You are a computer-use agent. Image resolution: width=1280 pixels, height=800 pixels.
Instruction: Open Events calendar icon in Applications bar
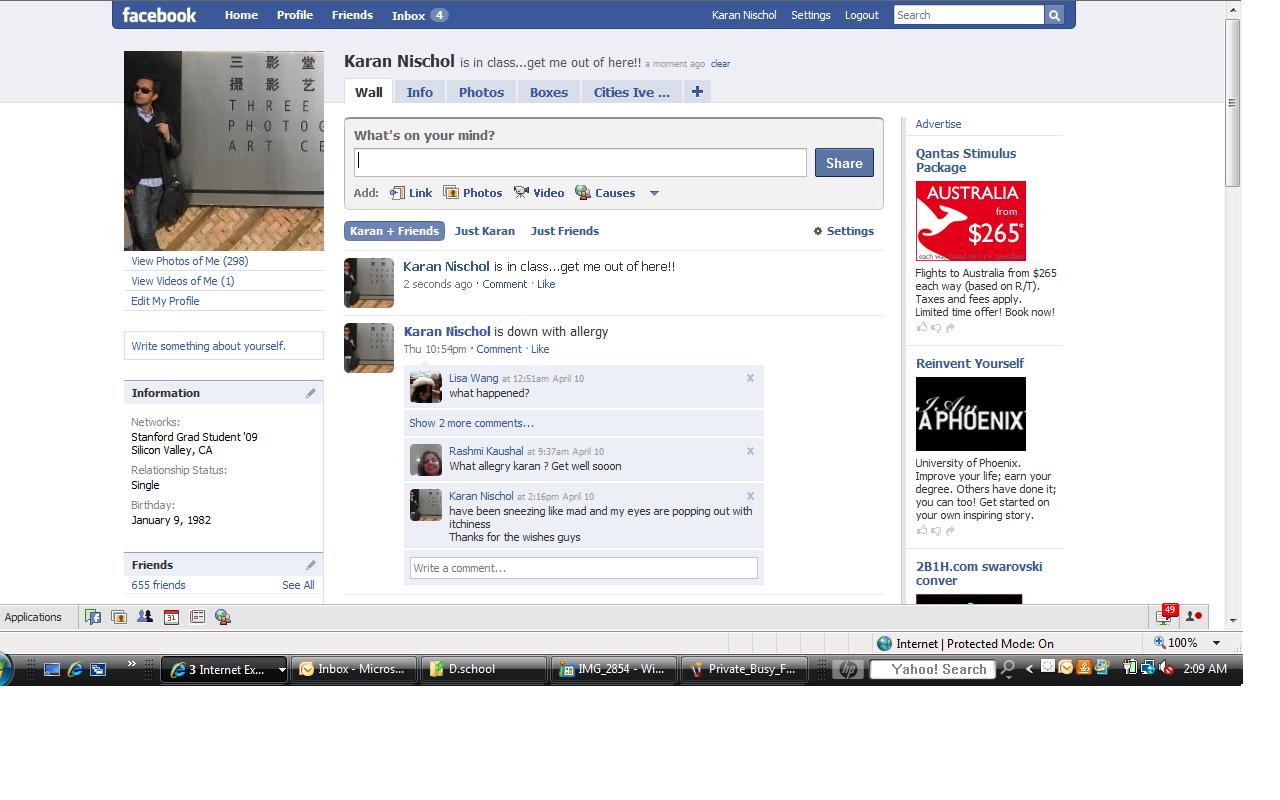click(x=171, y=617)
